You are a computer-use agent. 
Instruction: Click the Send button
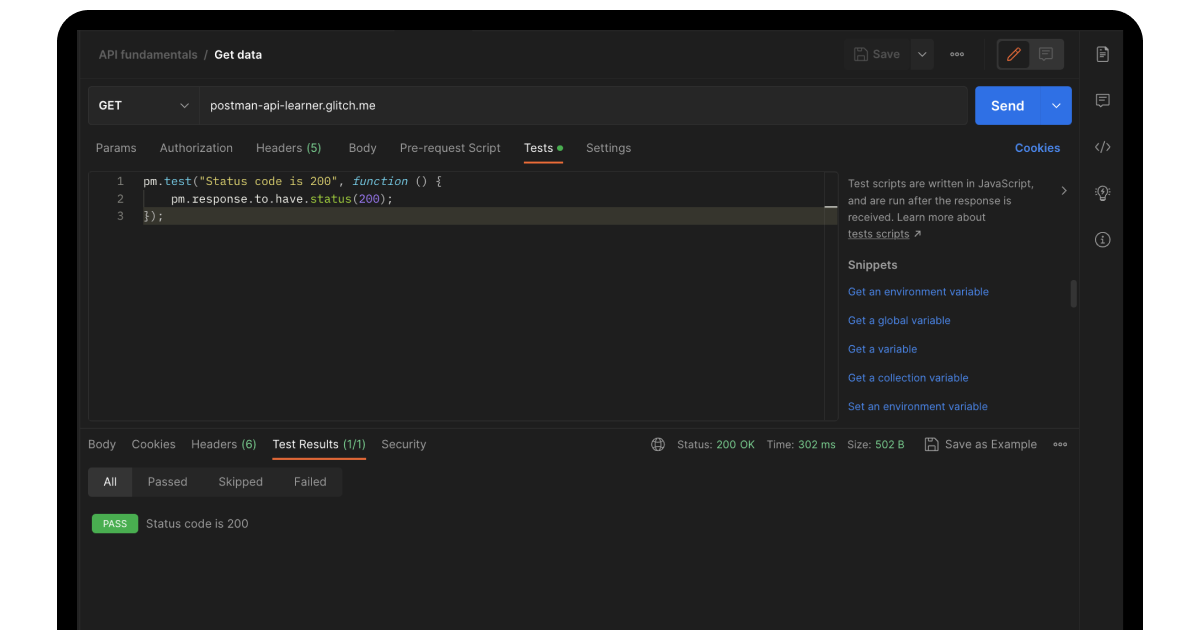click(1007, 105)
